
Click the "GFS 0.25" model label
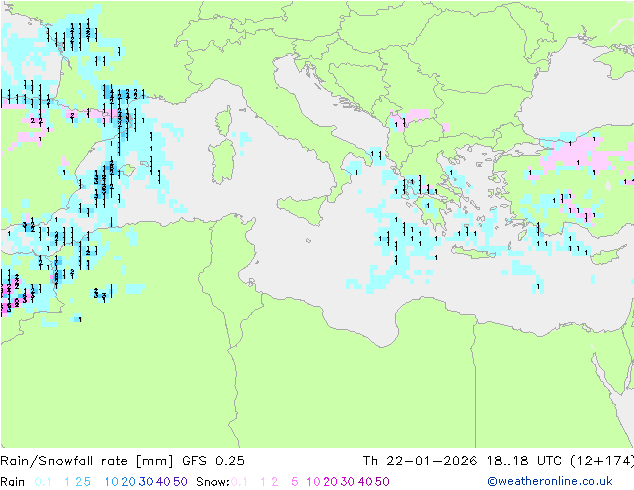pos(213,461)
